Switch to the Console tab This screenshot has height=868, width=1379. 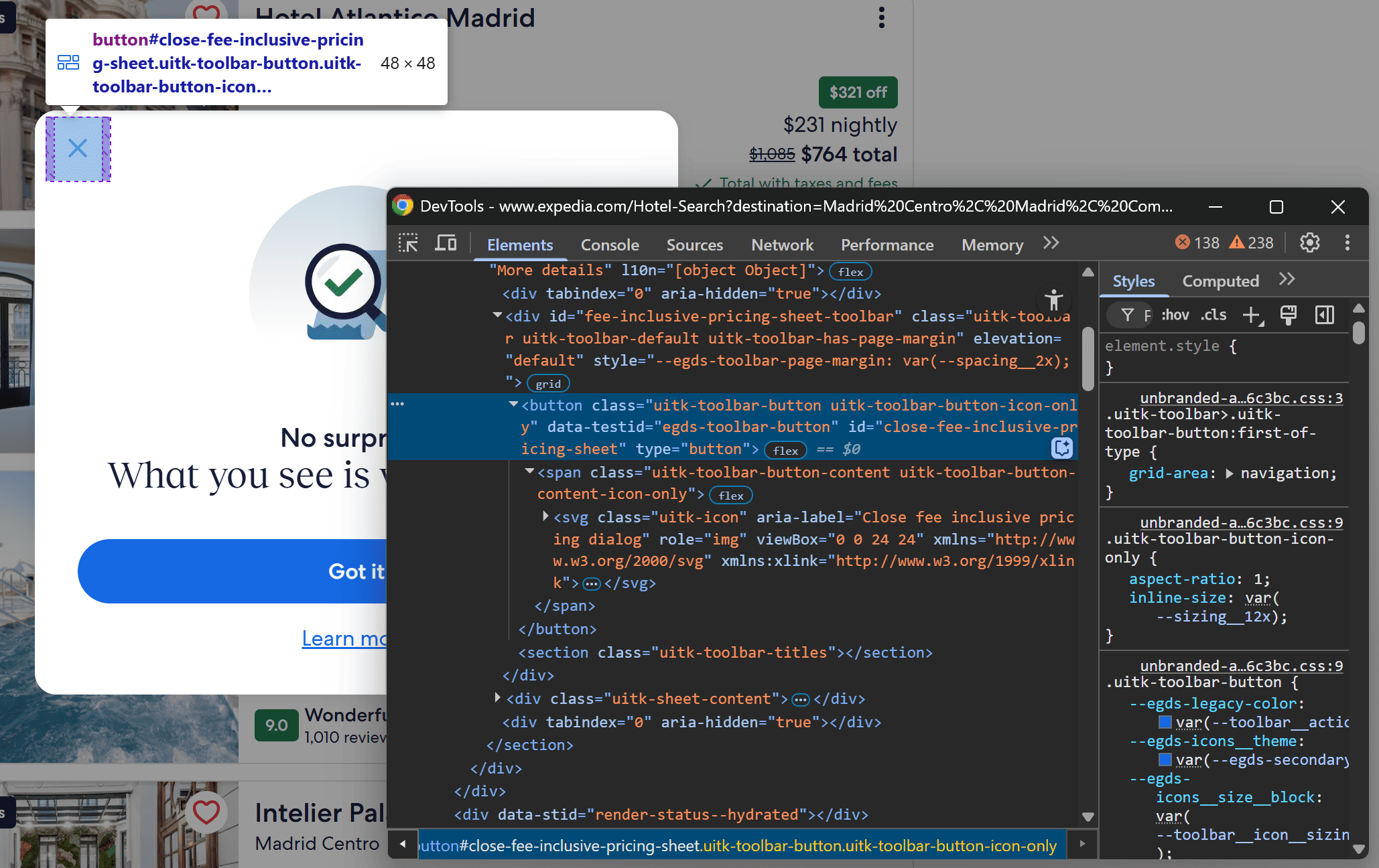pos(610,245)
